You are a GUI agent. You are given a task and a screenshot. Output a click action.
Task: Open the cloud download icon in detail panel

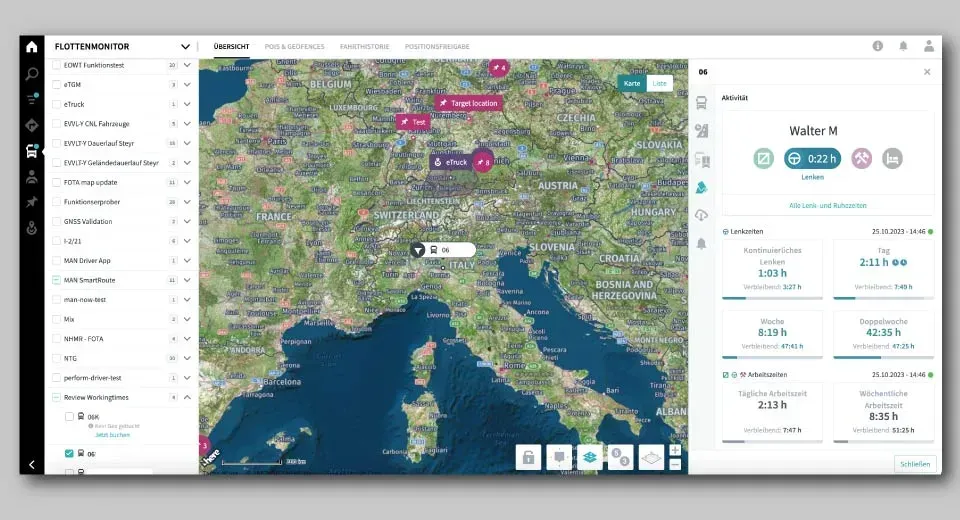[x=702, y=215]
